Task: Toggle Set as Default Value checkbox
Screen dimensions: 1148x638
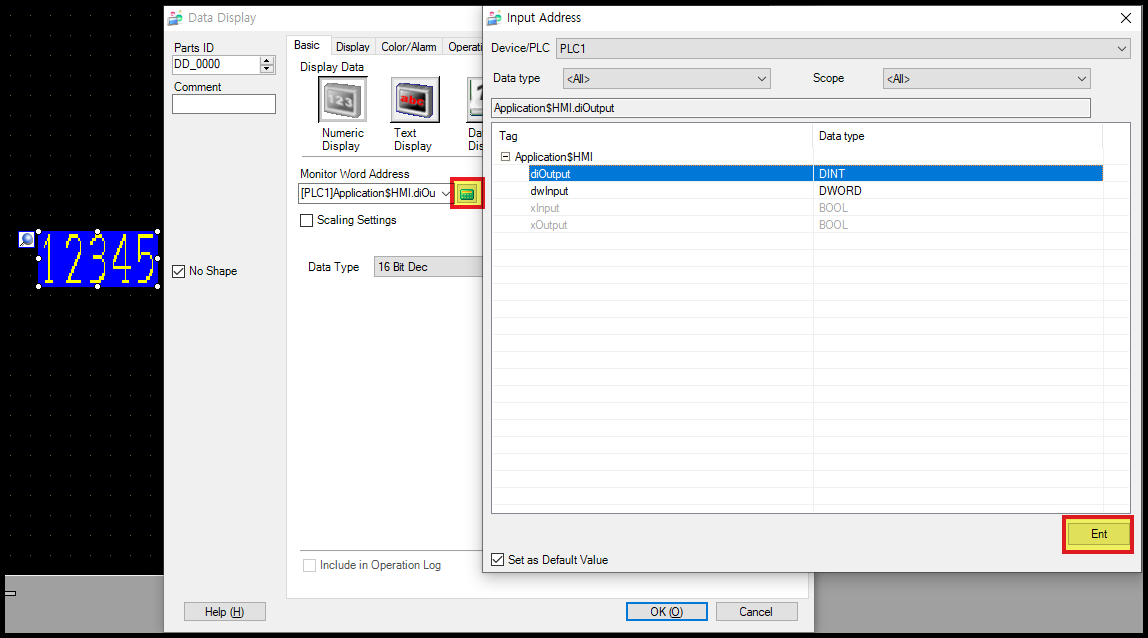Action: coord(498,560)
